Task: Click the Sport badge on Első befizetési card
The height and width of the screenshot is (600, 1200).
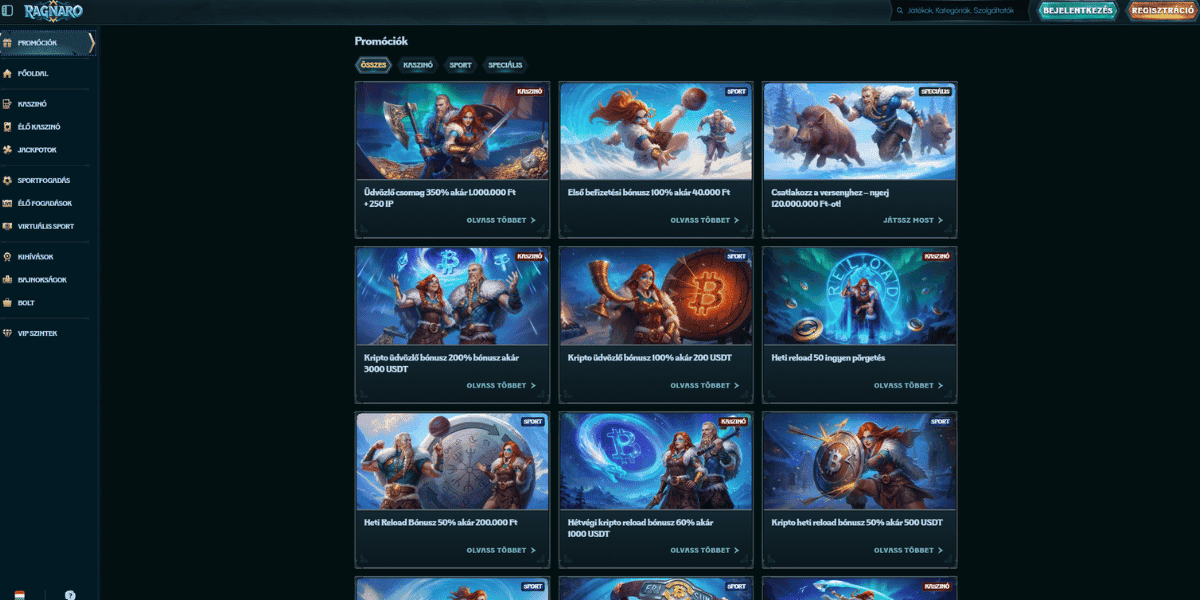Action: click(736, 91)
